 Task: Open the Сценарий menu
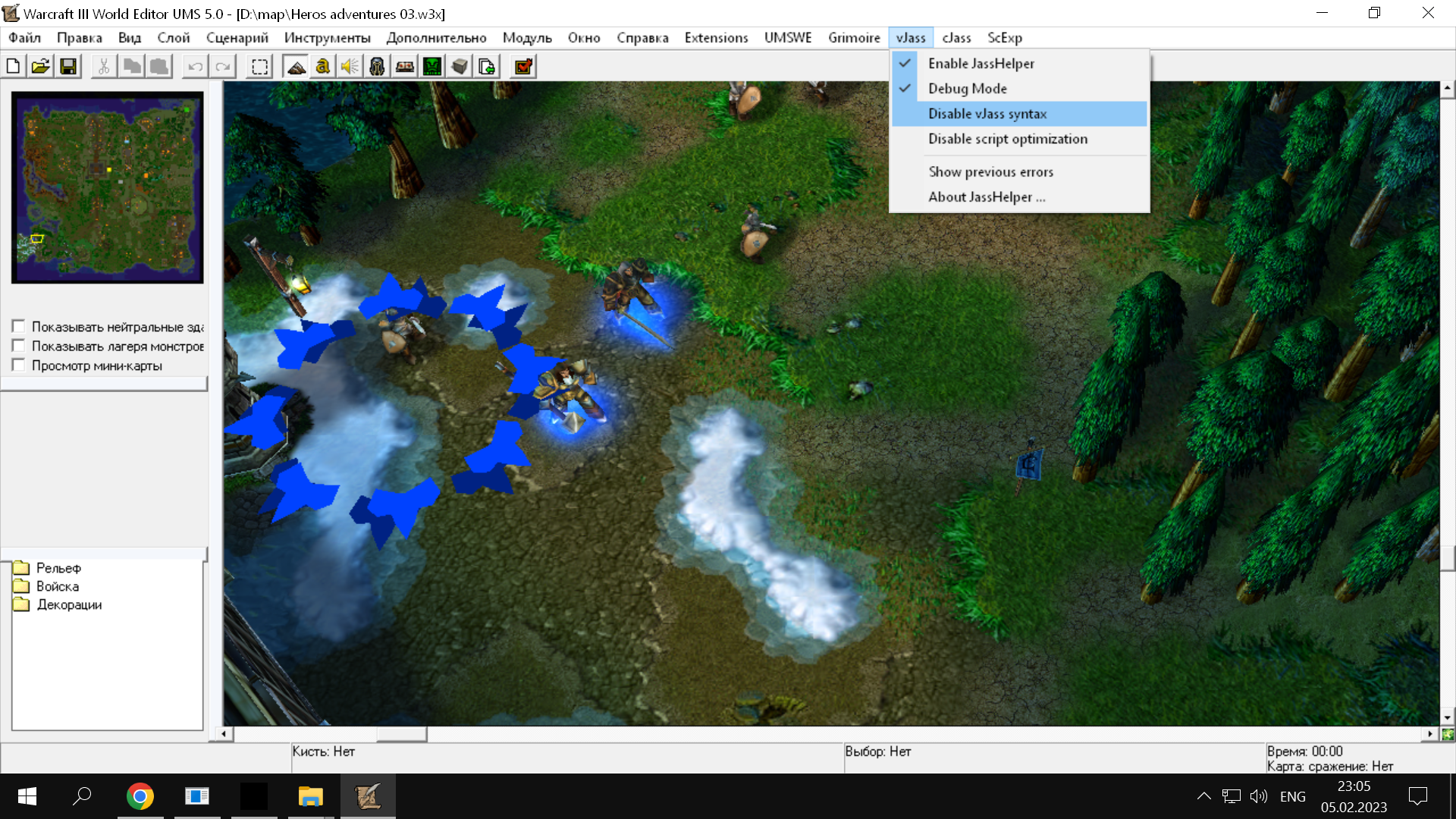click(x=237, y=38)
